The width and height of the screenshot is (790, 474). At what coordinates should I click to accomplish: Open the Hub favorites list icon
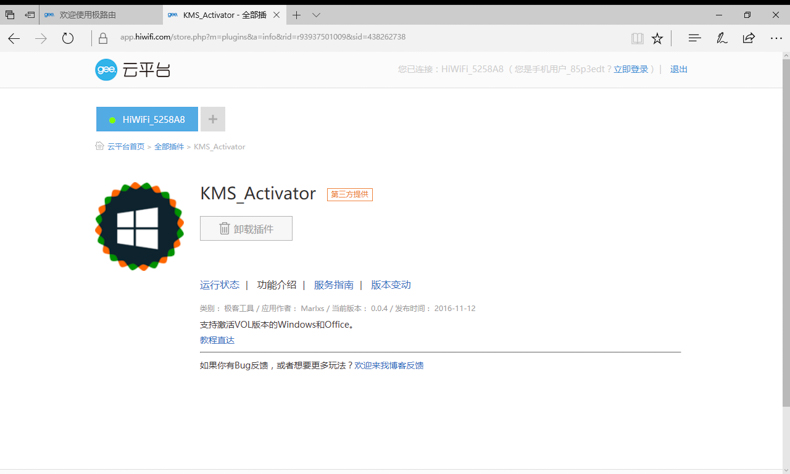coord(694,38)
